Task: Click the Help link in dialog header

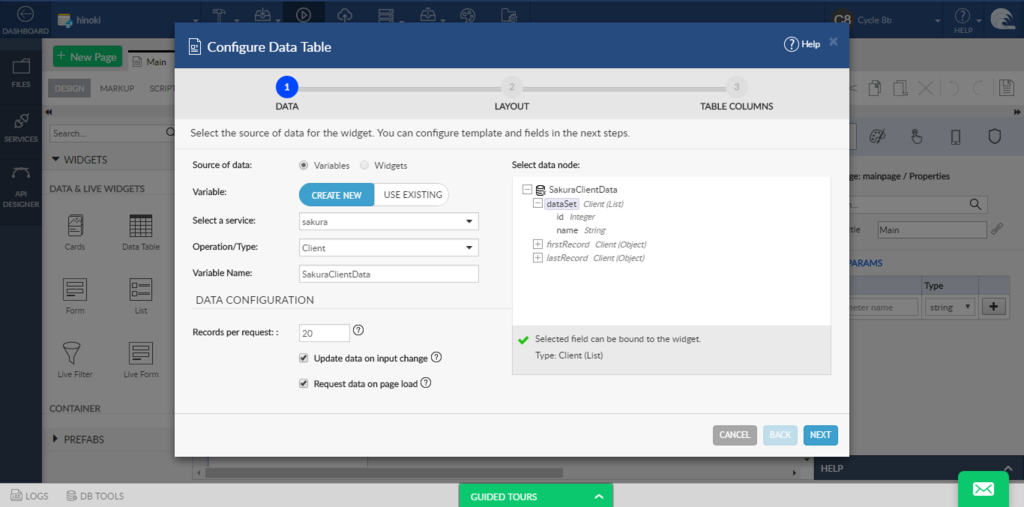Action: coord(802,44)
